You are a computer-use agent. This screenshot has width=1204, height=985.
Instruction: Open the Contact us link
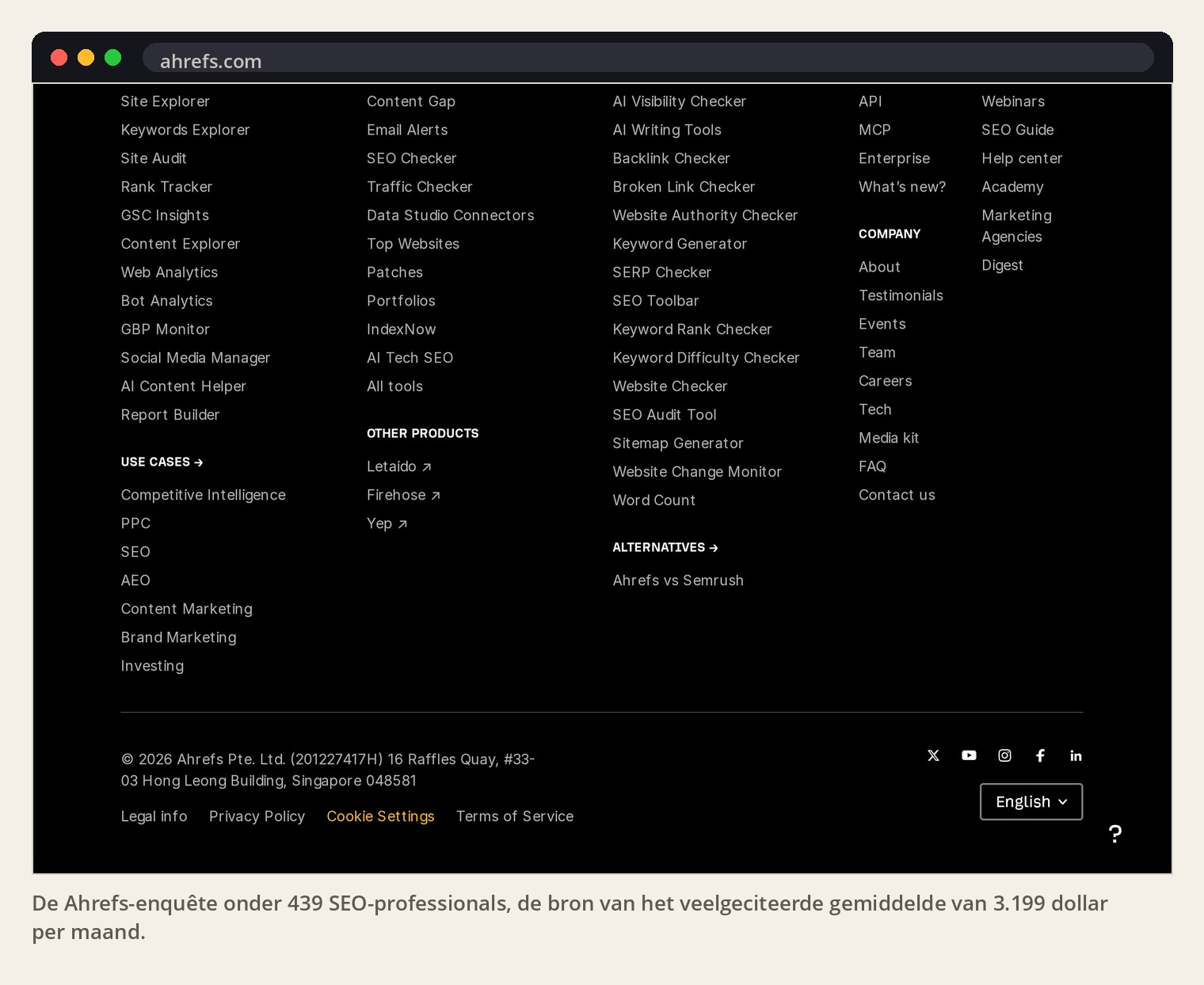coord(897,495)
